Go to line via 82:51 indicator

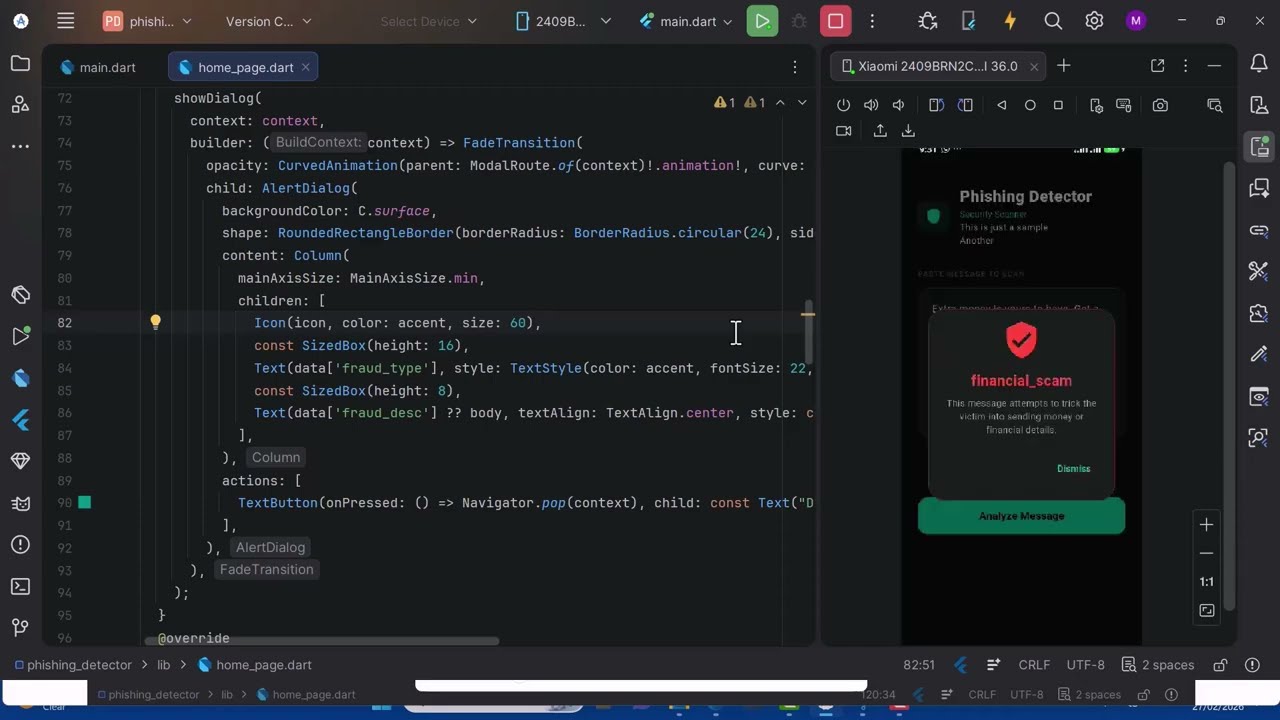click(918, 665)
